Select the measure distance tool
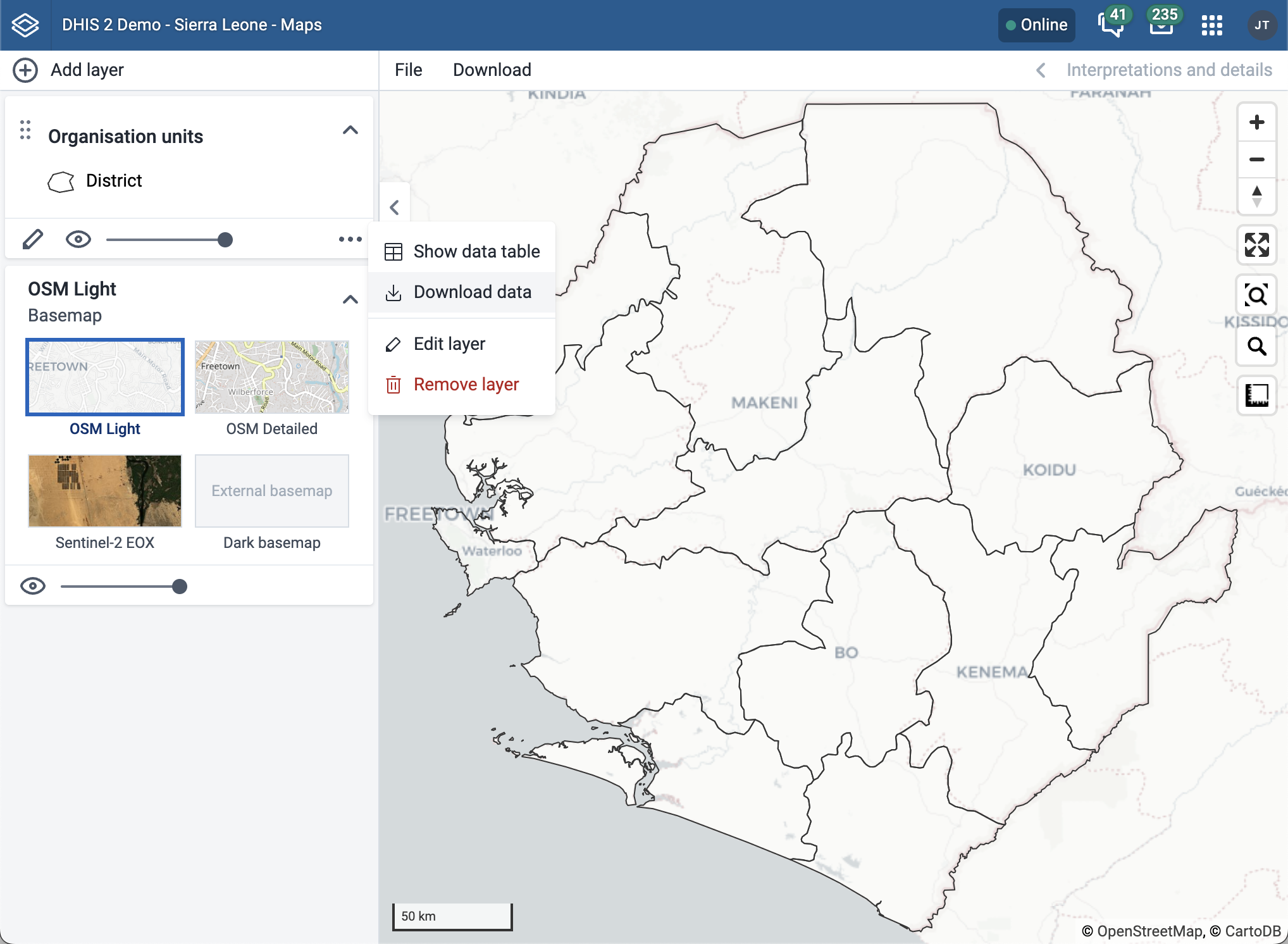This screenshot has height=944, width=1288. (x=1257, y=397)
